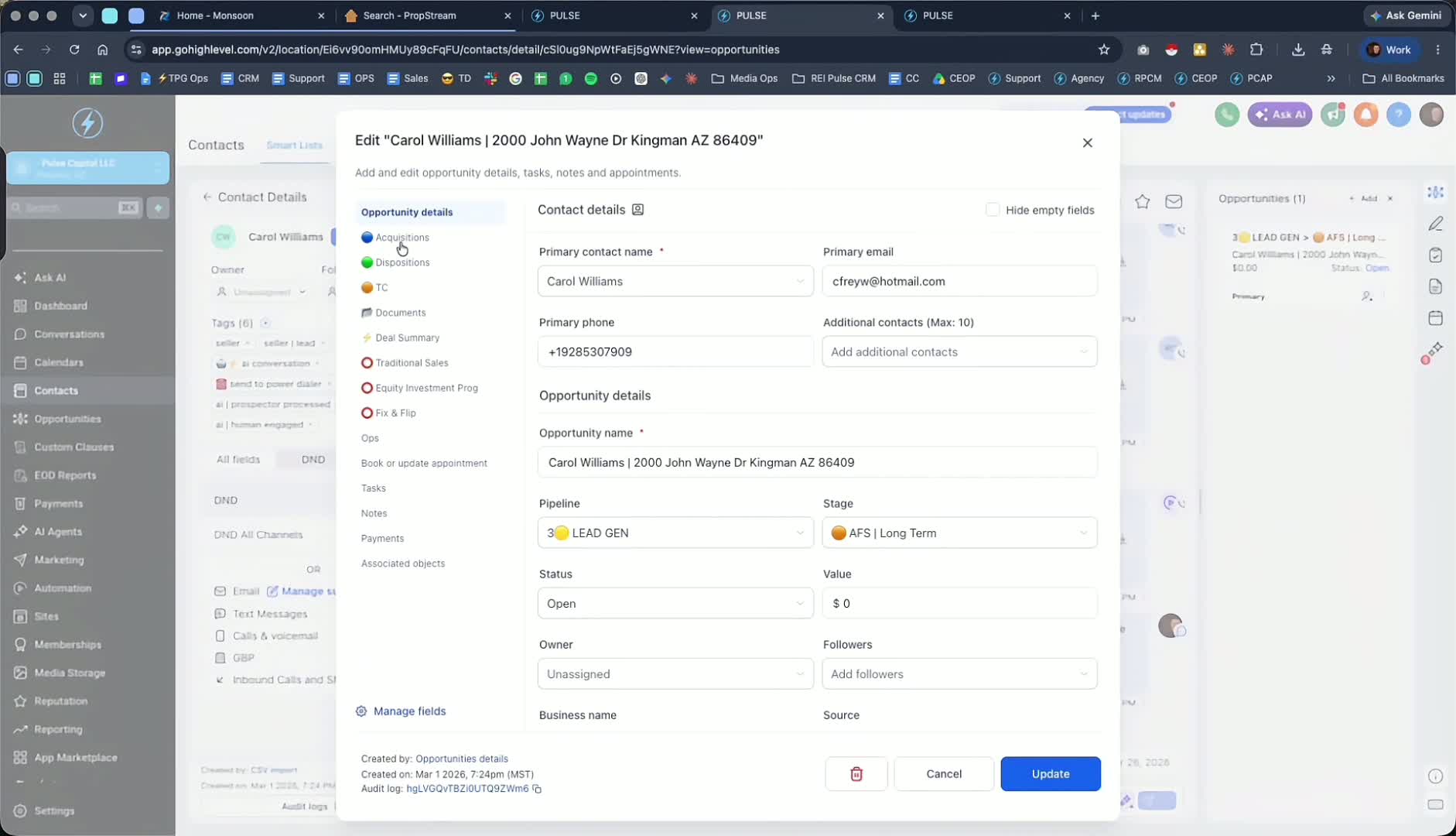Go to the Deal Summary section
This screenshot has height=836, width=1456.
tap(407, 337)
